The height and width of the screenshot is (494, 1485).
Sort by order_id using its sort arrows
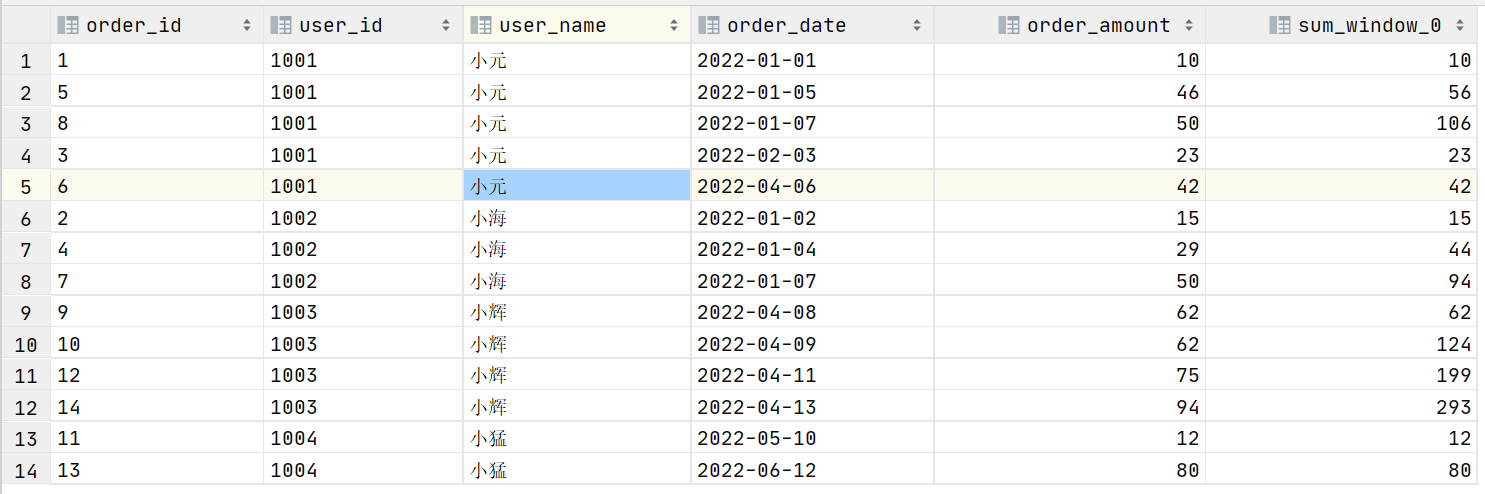point(247,26)
